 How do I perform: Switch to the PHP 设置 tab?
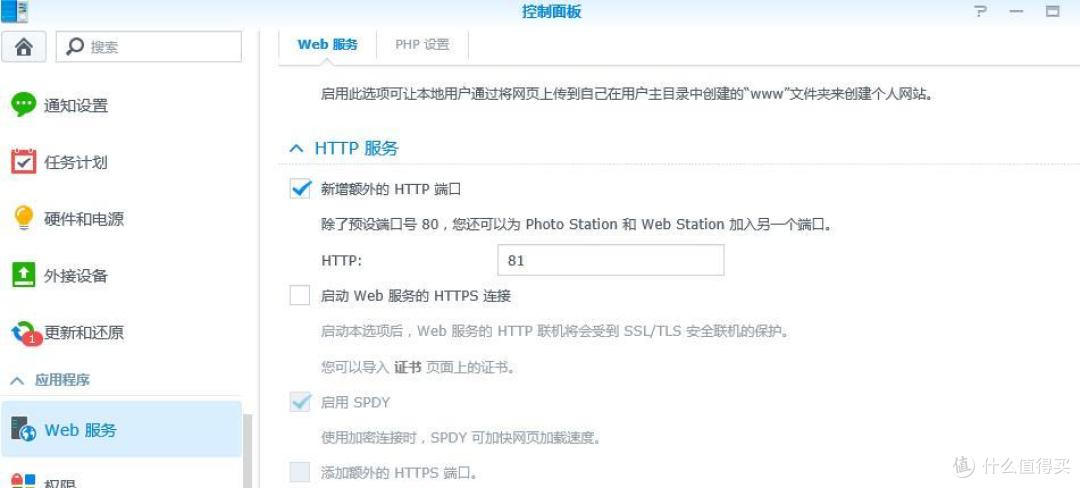pos(422,45)
